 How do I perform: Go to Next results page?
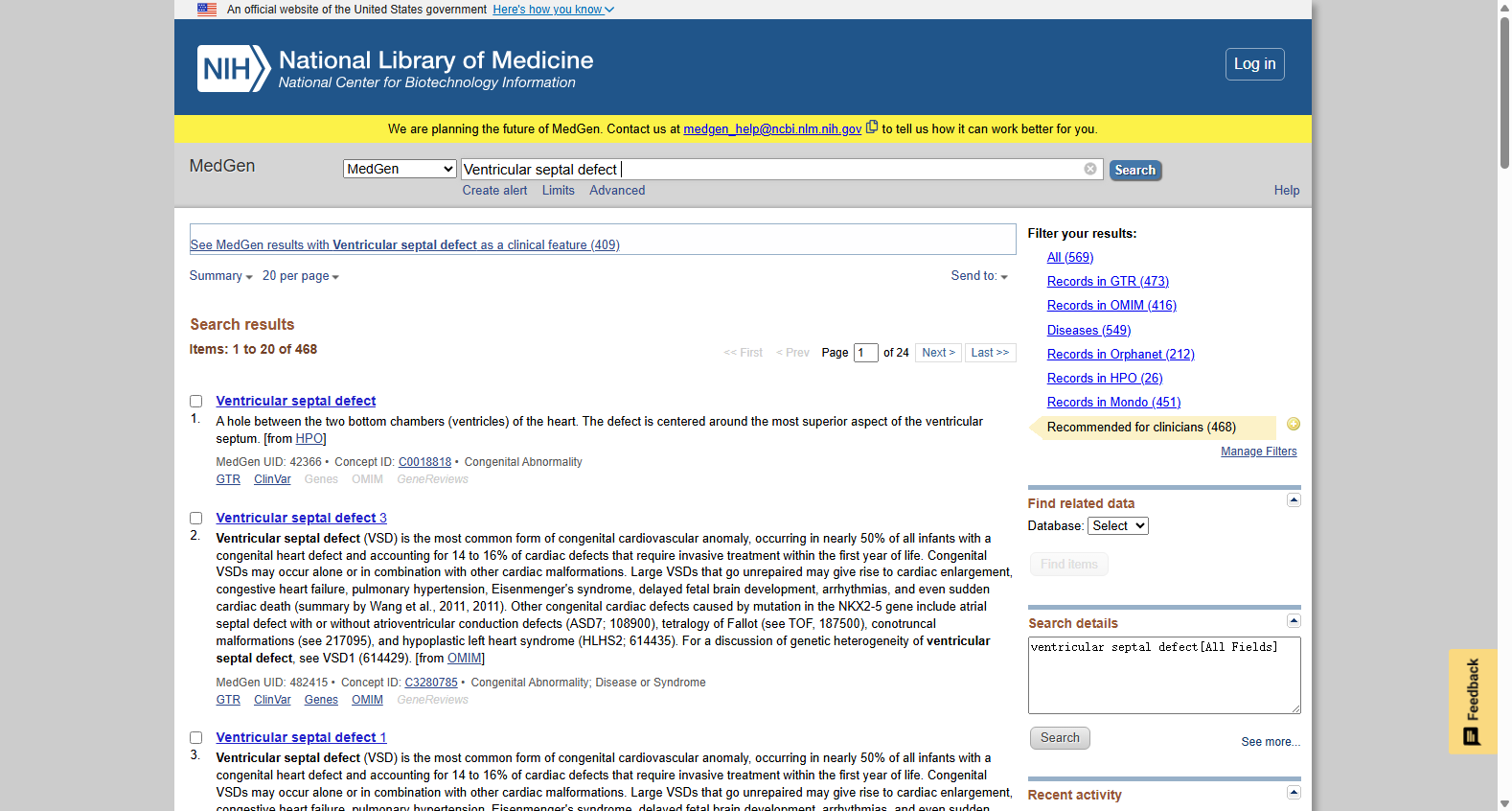(938, 353)
